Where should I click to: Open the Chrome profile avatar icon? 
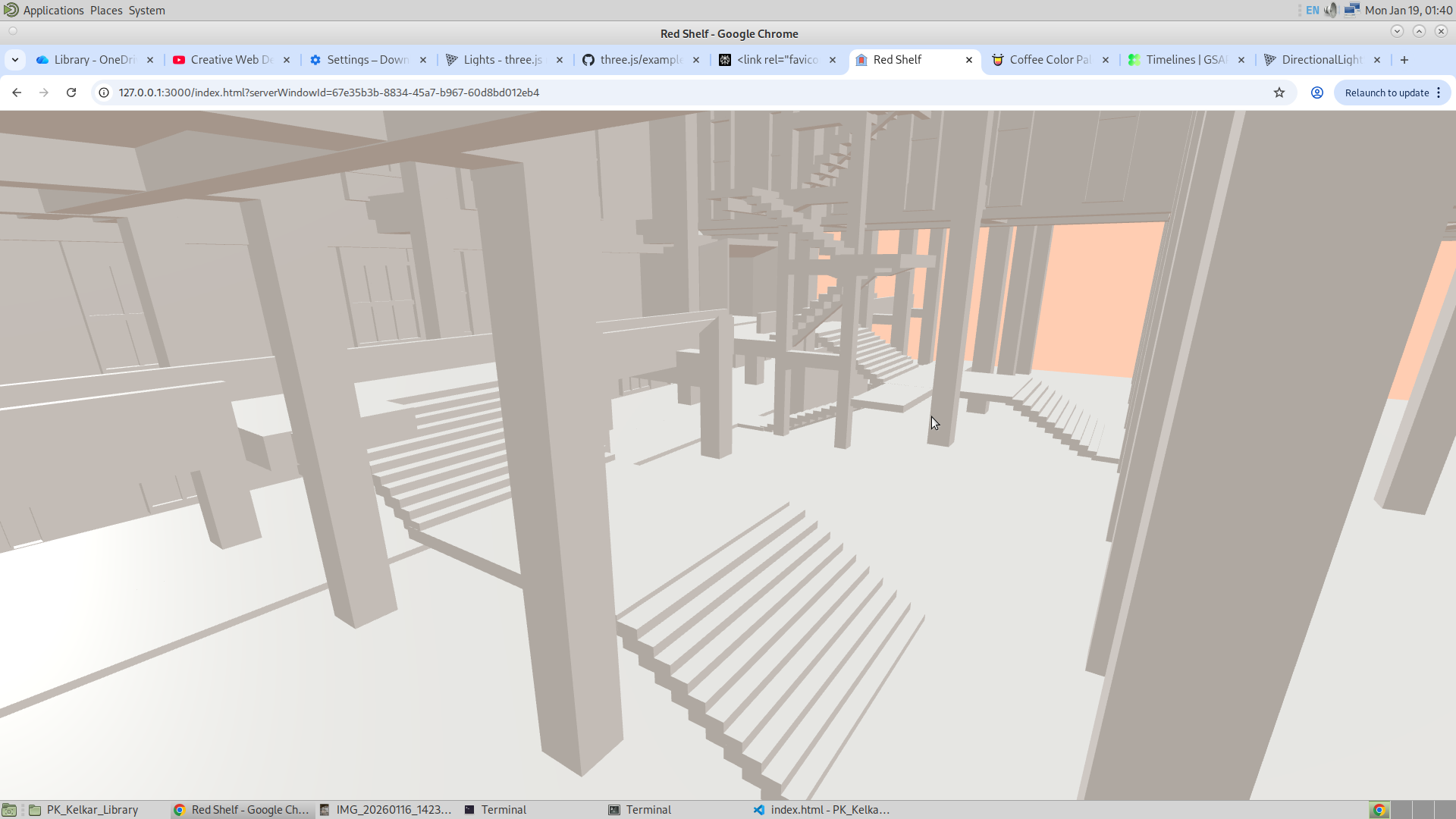tap(1317, 93)
